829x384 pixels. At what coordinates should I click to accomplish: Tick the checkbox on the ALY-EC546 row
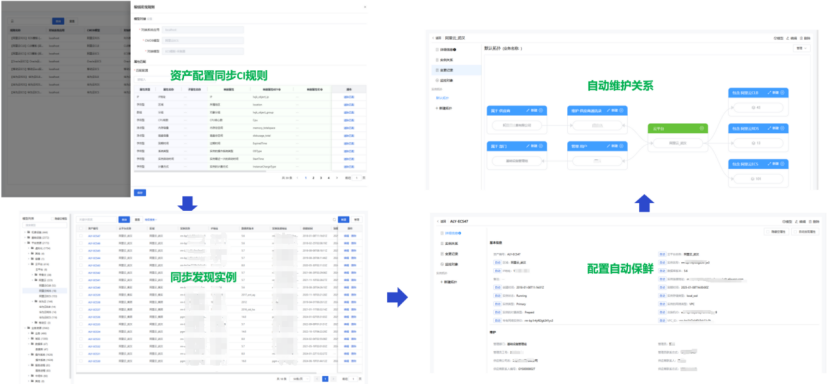(x=81, y=243)
